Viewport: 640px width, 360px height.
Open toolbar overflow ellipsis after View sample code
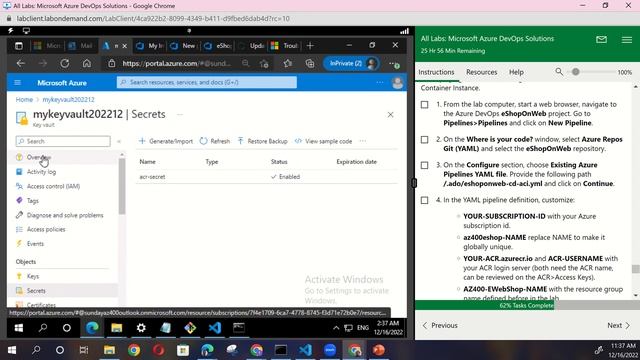363,141
